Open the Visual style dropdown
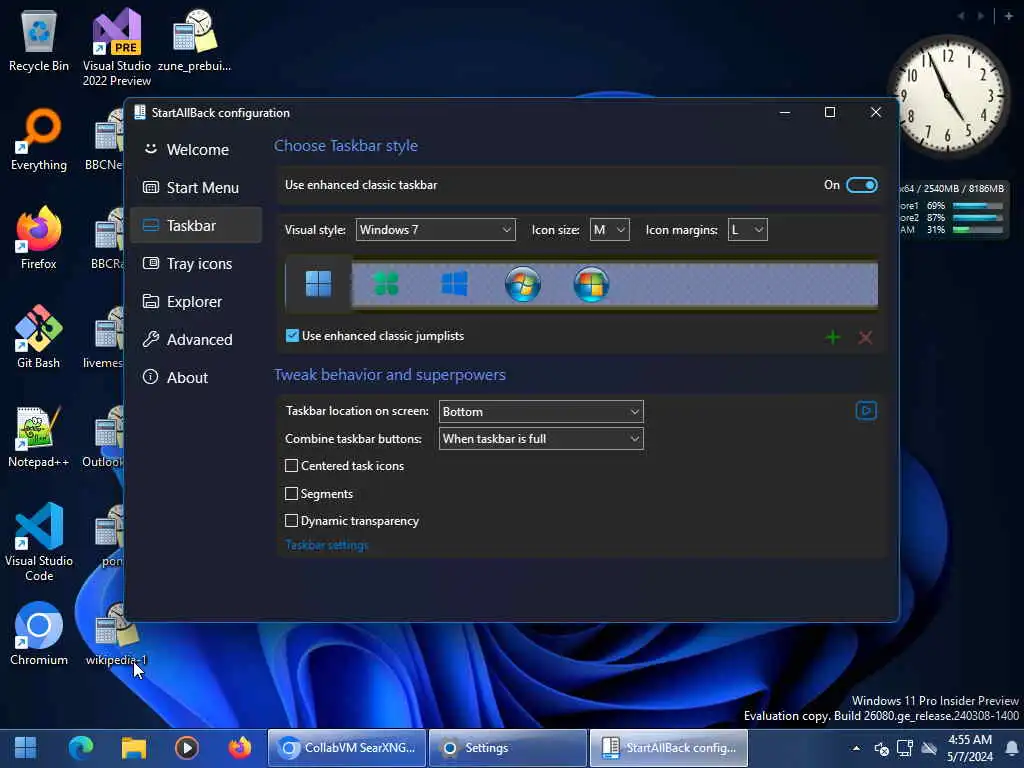Viewport: 1024px width, 768px height. point(436,230)
